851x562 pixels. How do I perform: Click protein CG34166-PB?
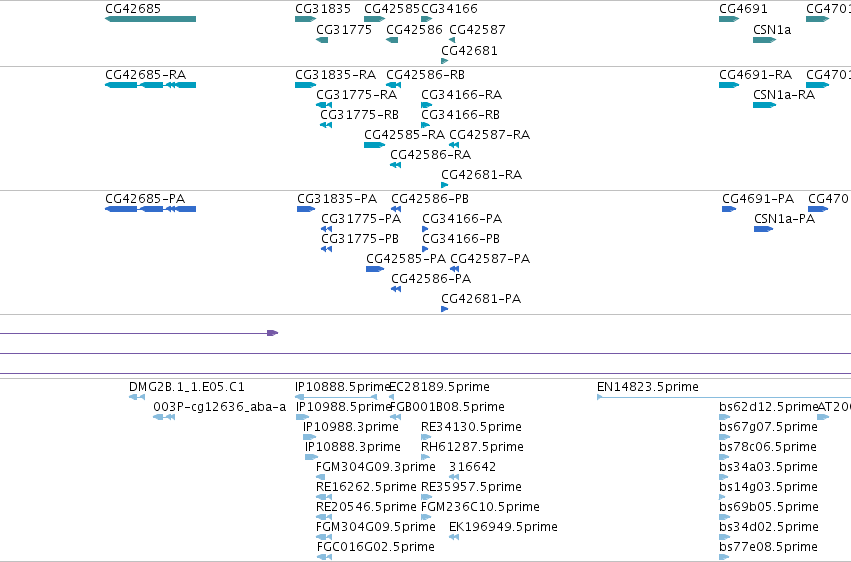[425, 249]
